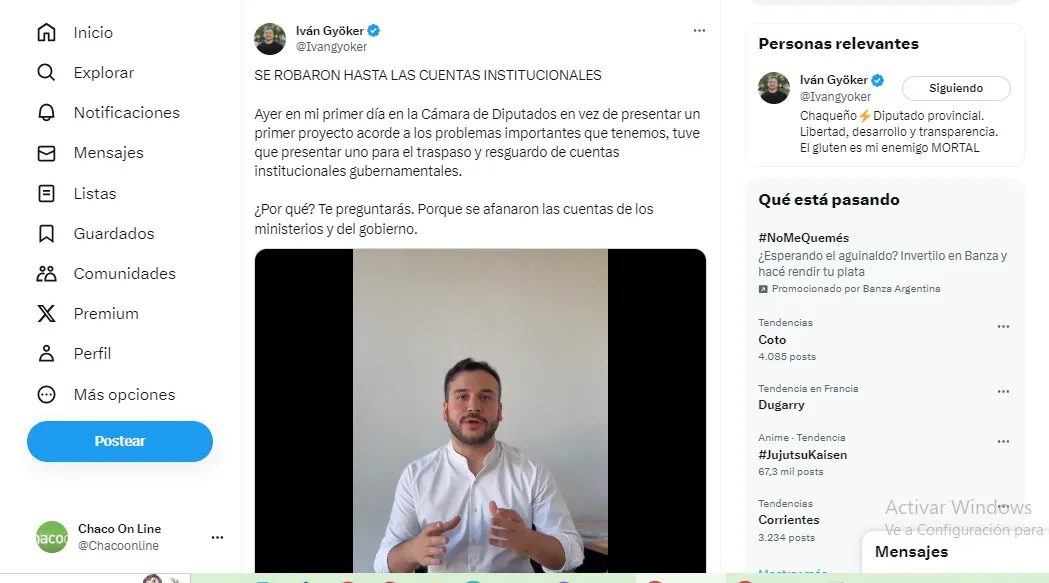Open the Comunidades people icon
The image size is (1049, 583).
pos(46,274)
